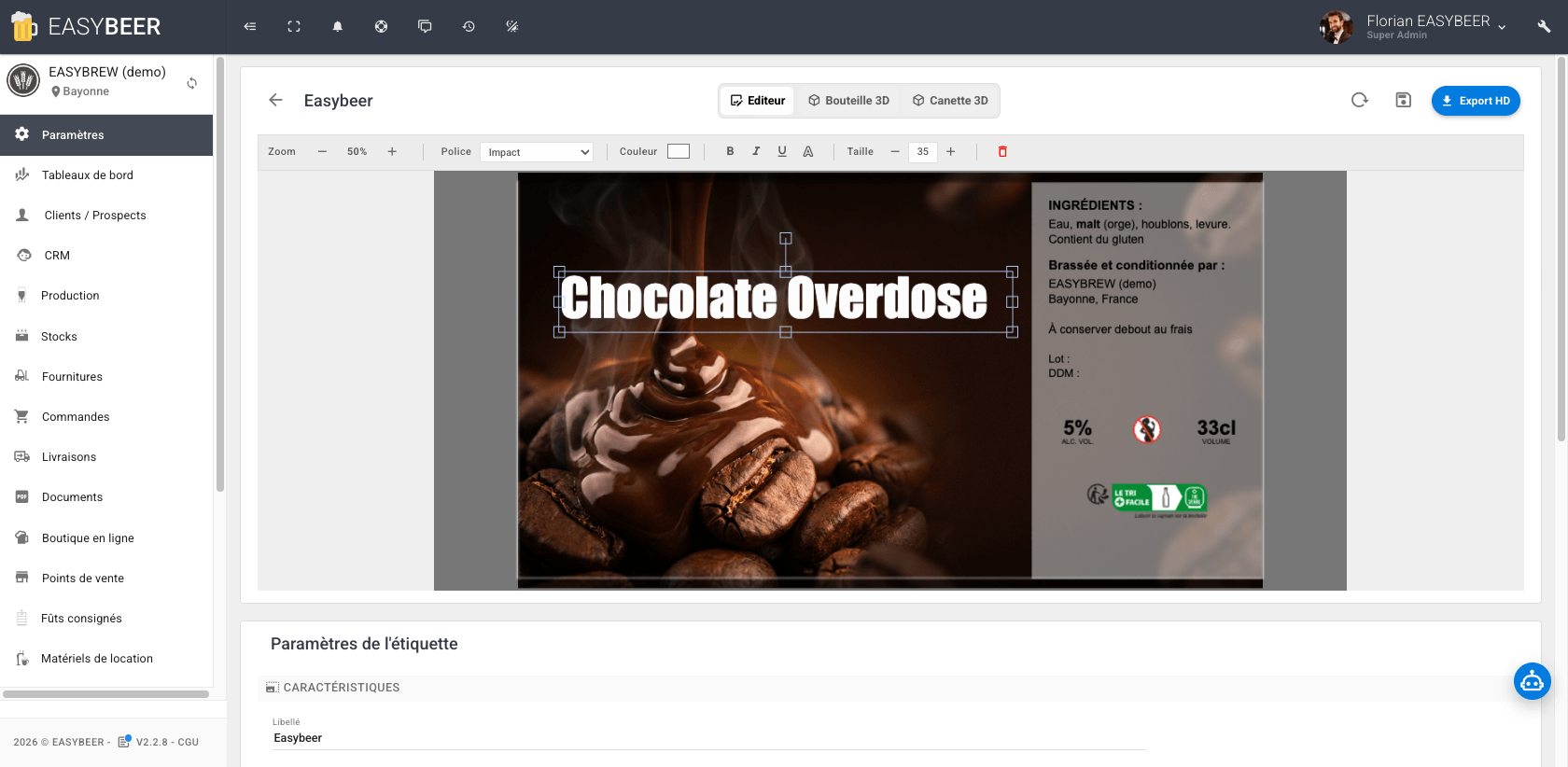
Task: Switch to the Canette 3D tab
Action: [x=950, y=101]
